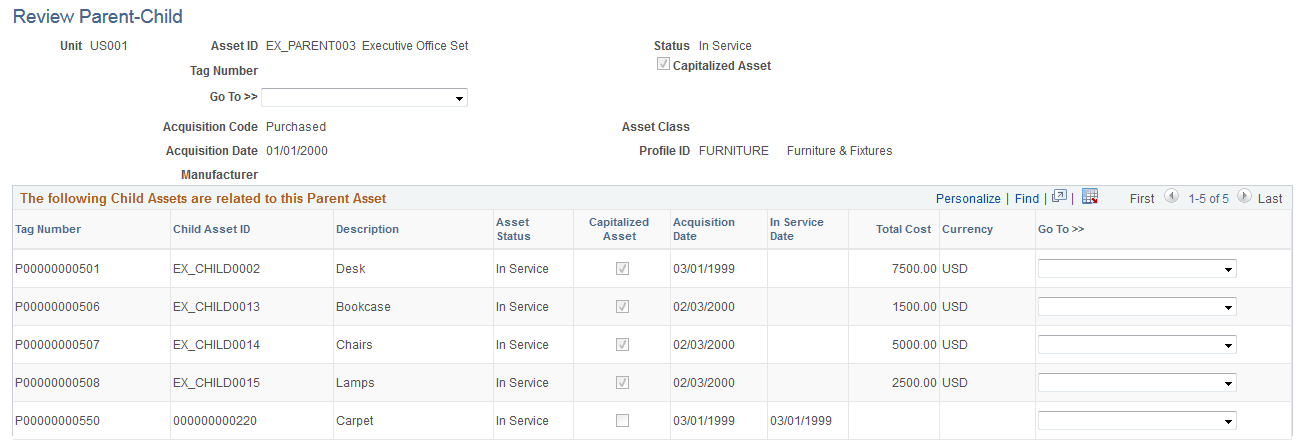Sort by Child Asset ID column header

tap(211, 229)
